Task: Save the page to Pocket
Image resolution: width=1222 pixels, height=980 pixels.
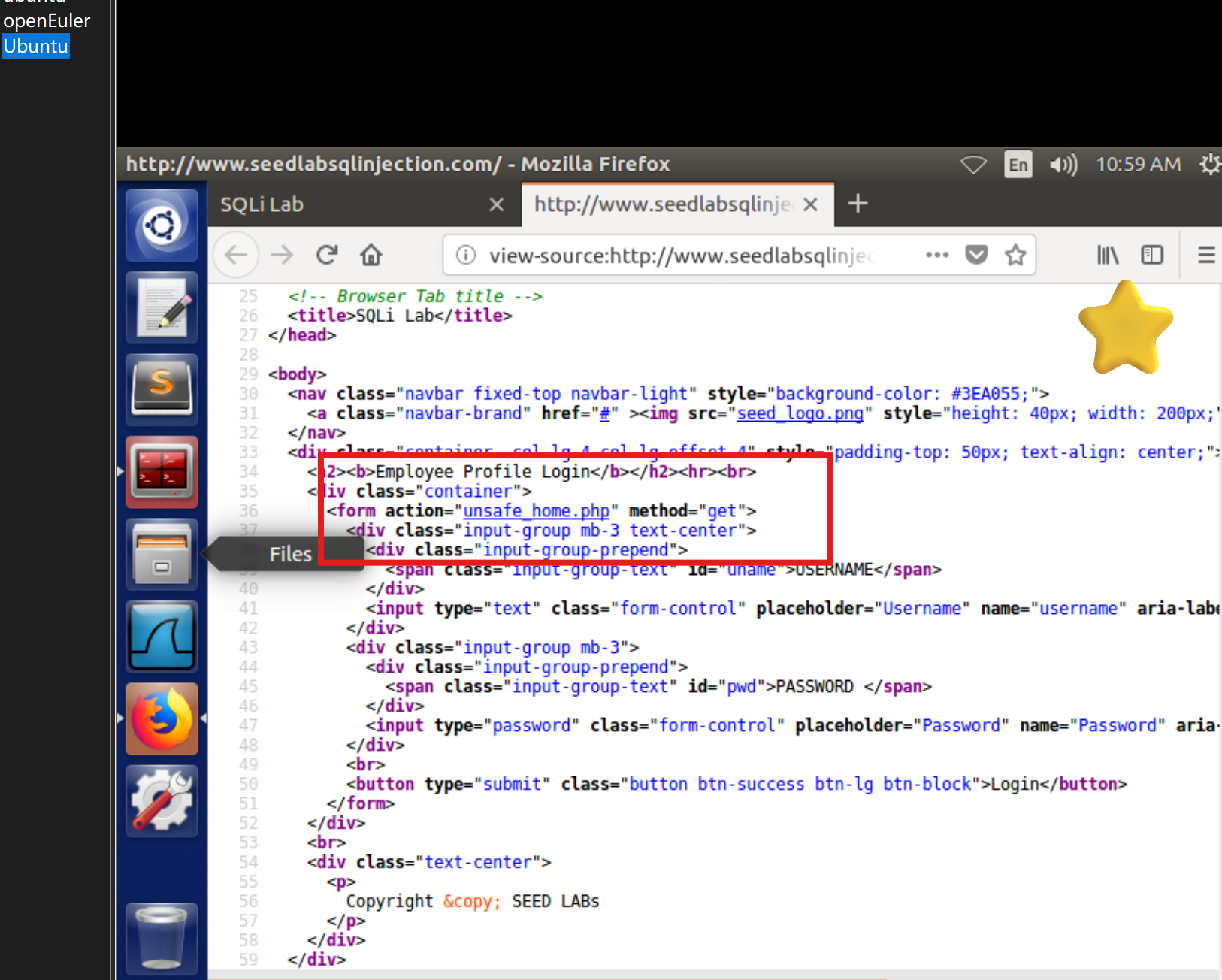Action: [x=976, y=255]
